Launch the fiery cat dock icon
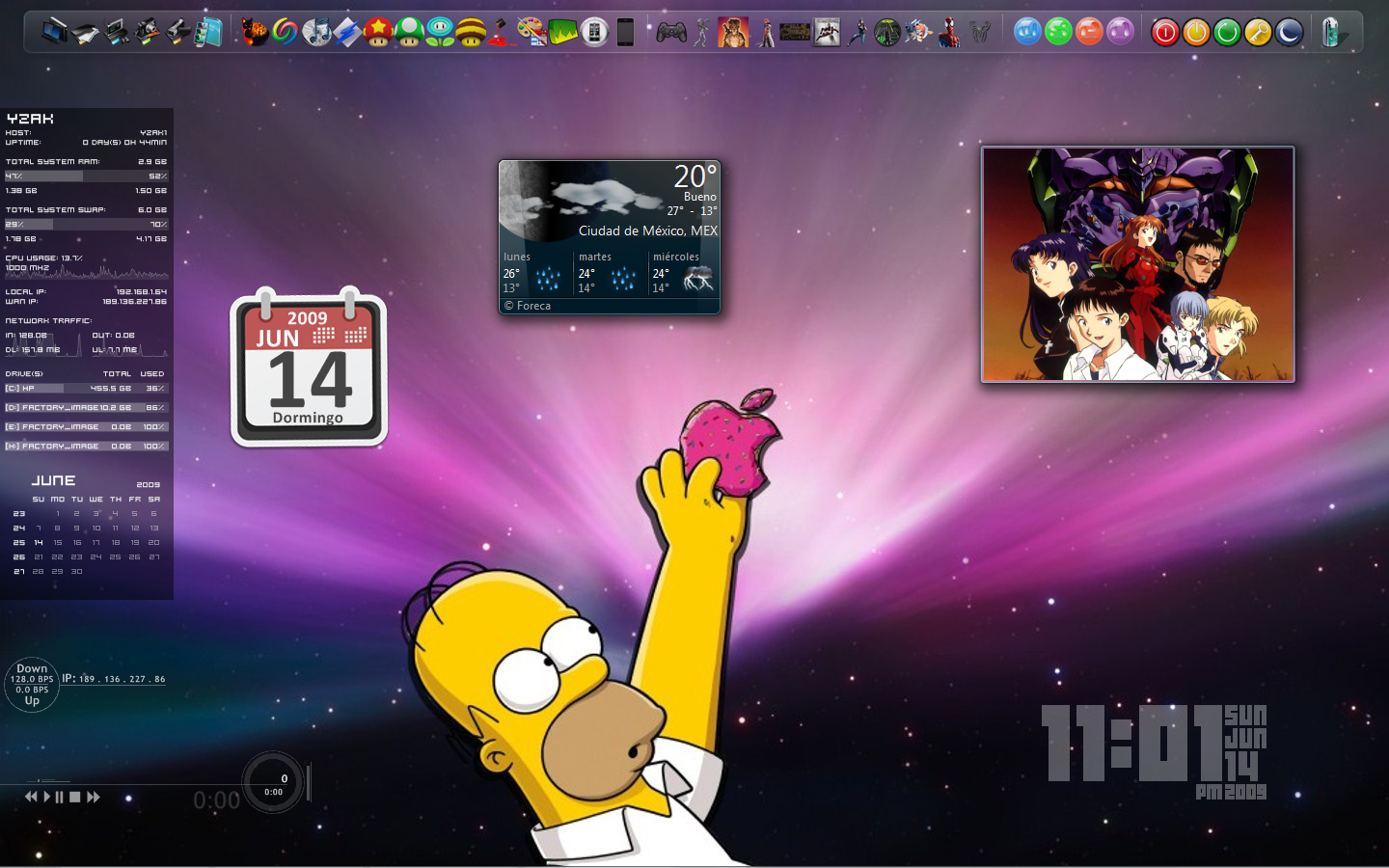Screen dimensions: 1389x868 255,33
